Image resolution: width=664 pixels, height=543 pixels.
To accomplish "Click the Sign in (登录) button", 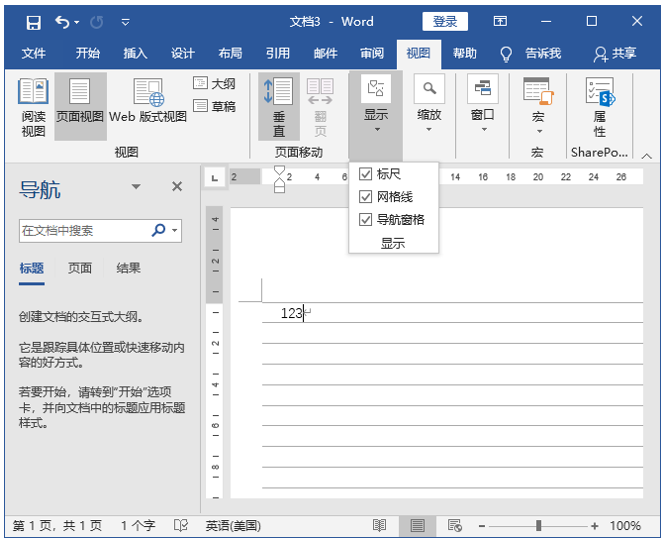I will [x=445, y=22].
